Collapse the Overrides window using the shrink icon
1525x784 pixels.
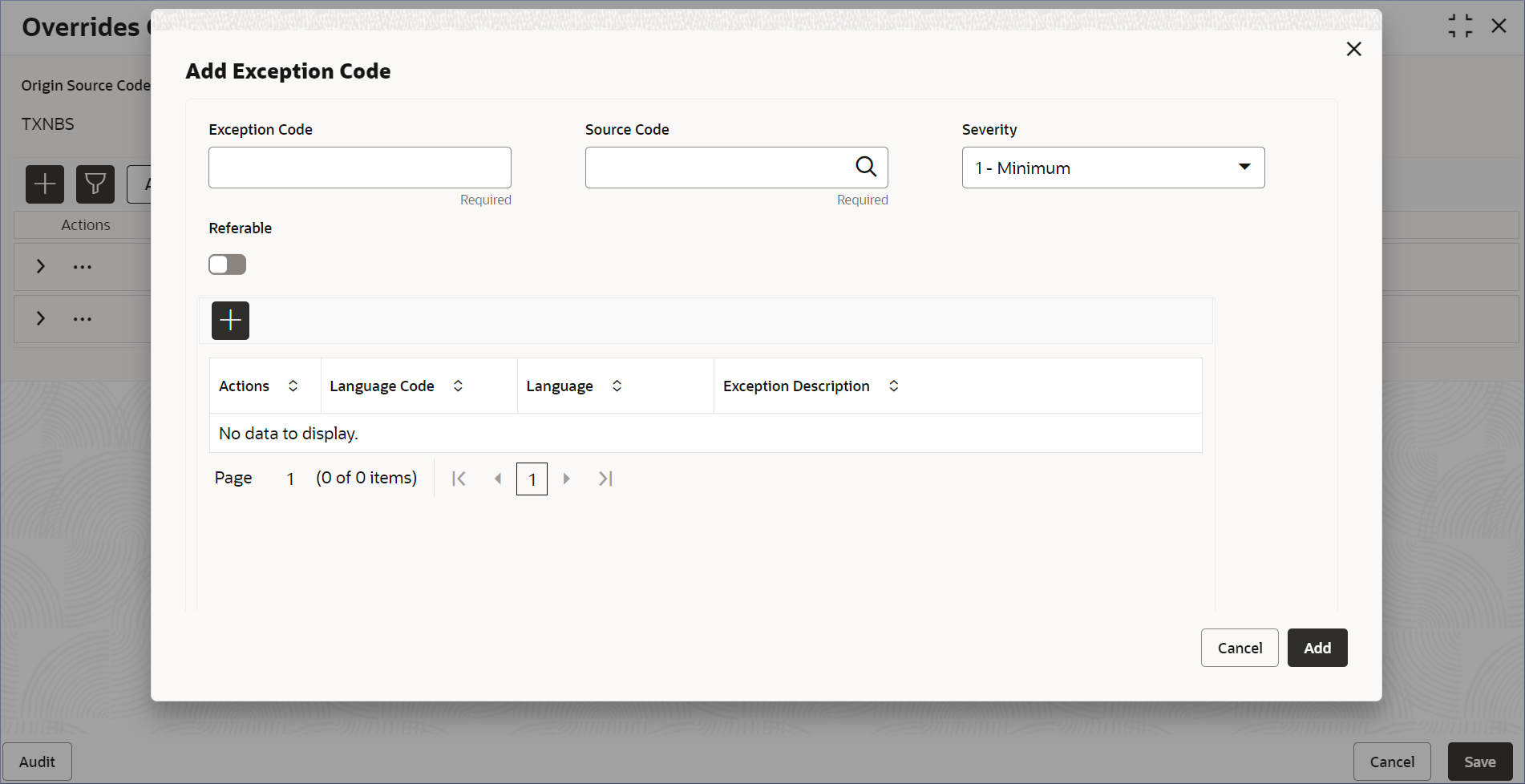(1460, 26)
